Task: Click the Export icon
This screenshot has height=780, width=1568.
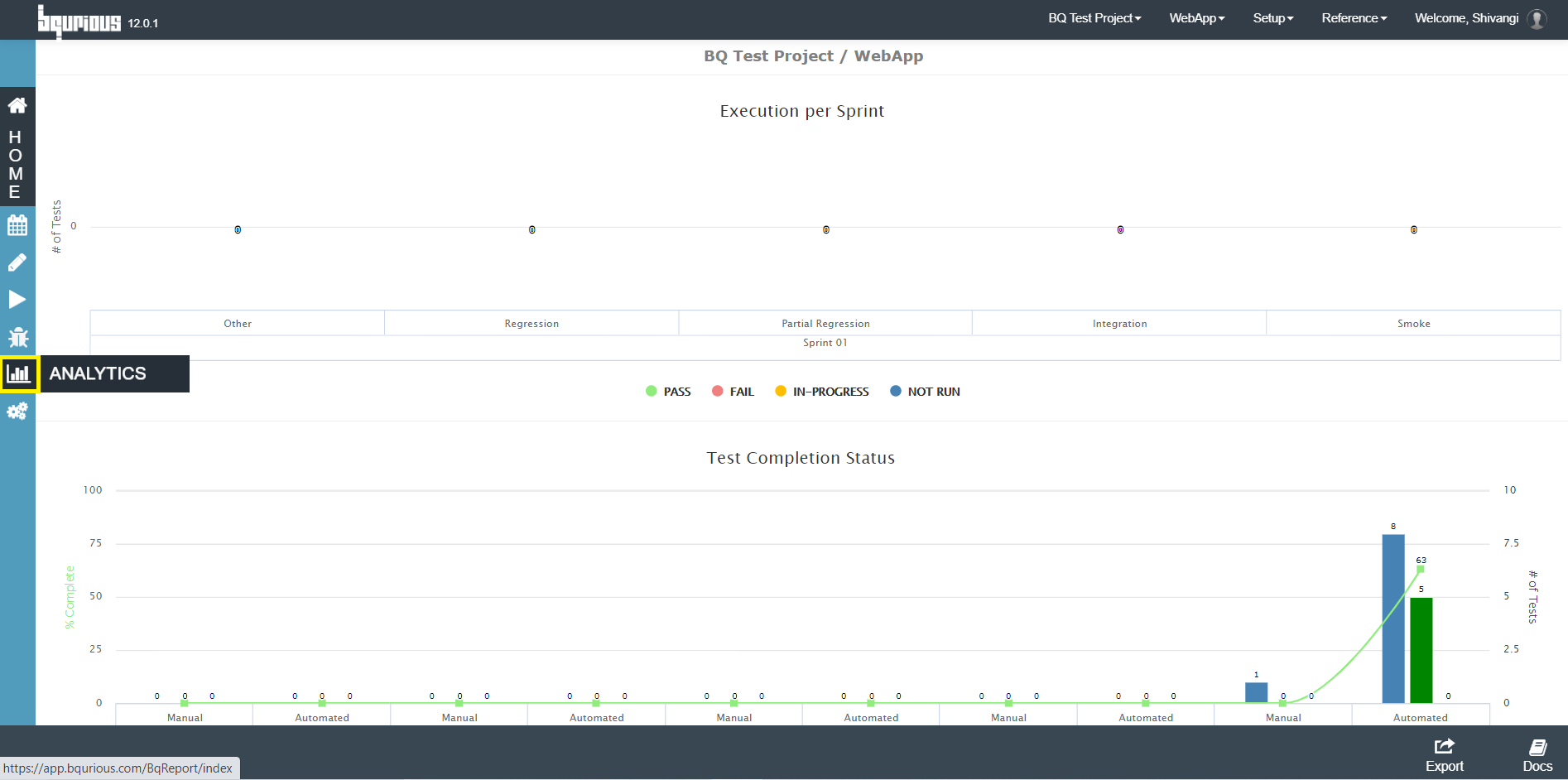Action: point(1444,755)
